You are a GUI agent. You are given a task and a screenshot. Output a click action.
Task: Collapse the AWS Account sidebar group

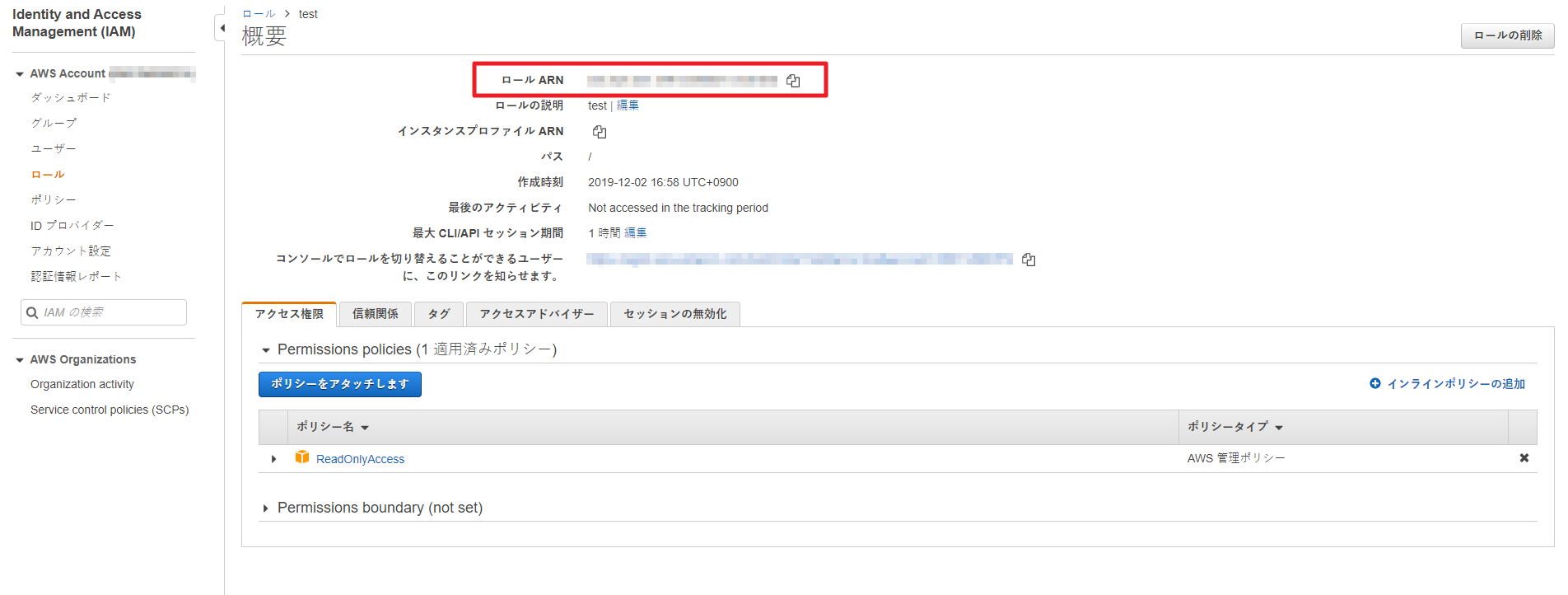click(x=20, y=74)
